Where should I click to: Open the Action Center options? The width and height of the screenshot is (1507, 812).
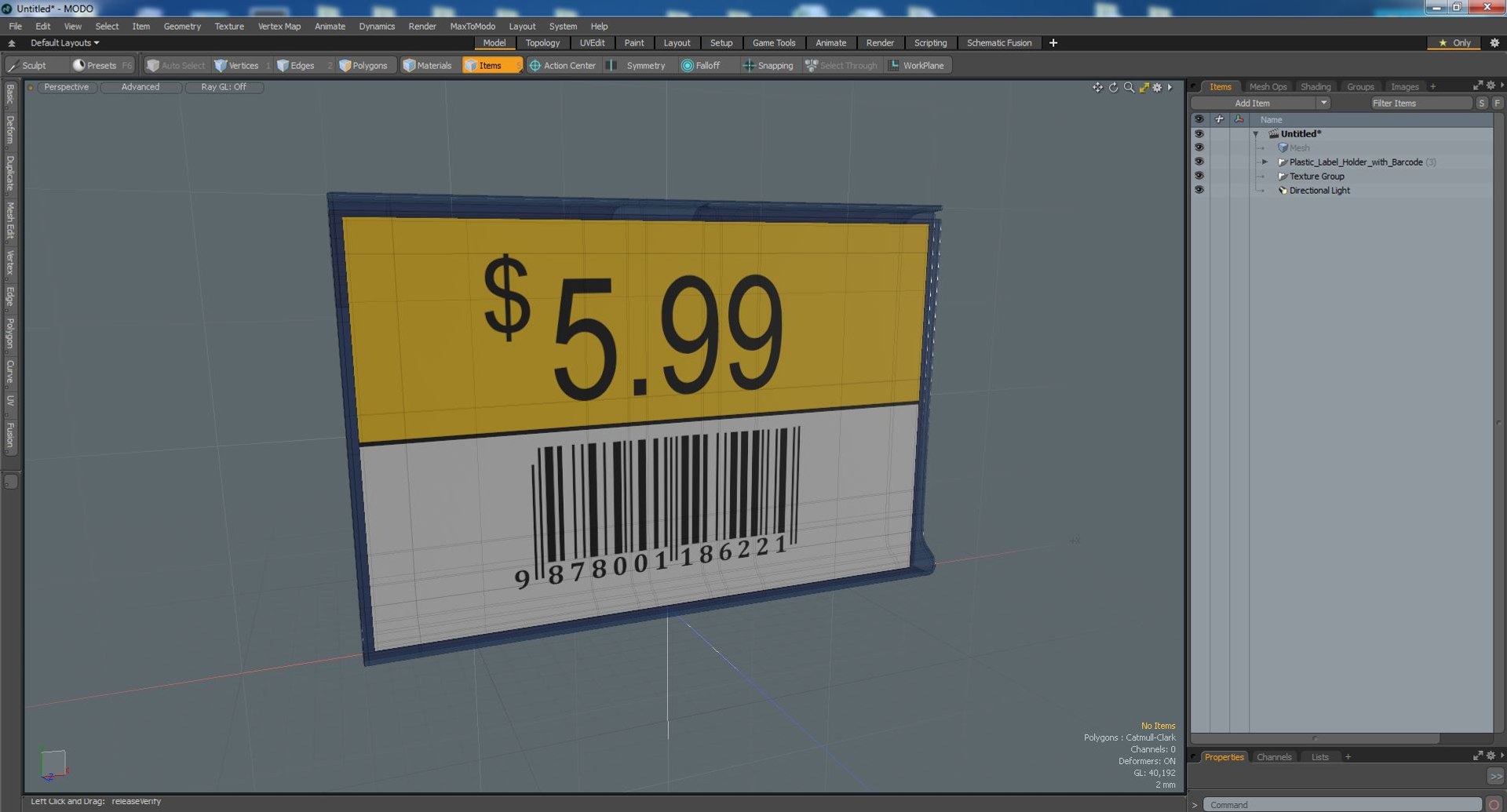click(x=563, y=66)
